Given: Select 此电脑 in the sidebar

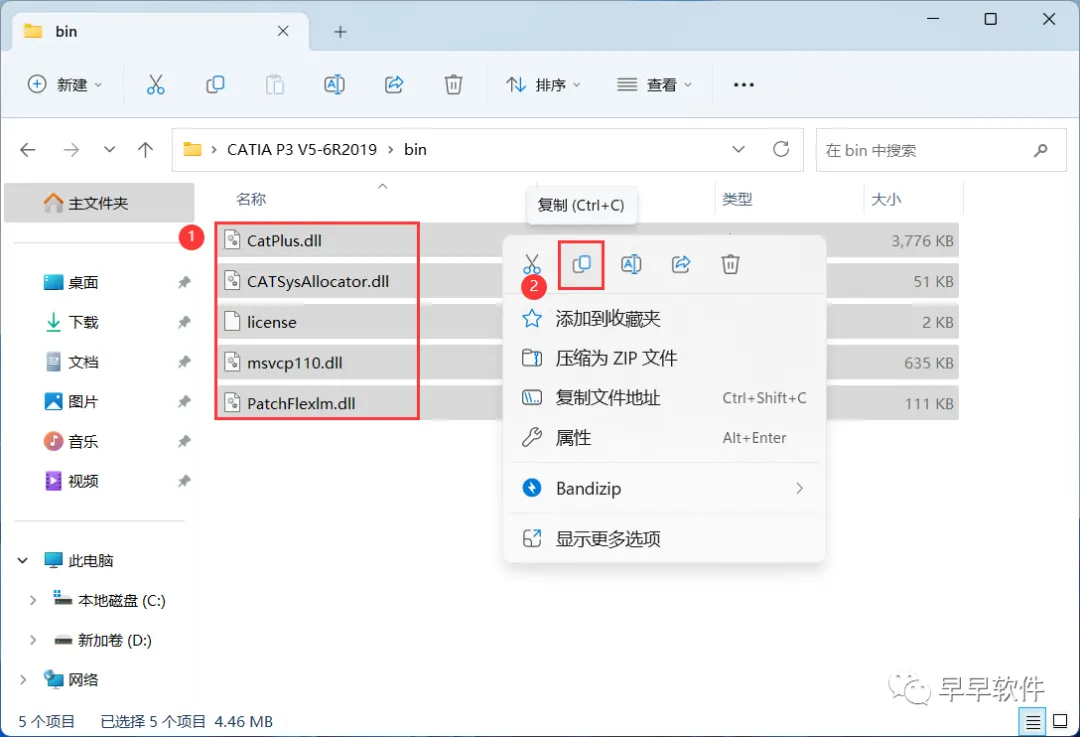Looking at the screenshot, I should (x=90, y=561).
